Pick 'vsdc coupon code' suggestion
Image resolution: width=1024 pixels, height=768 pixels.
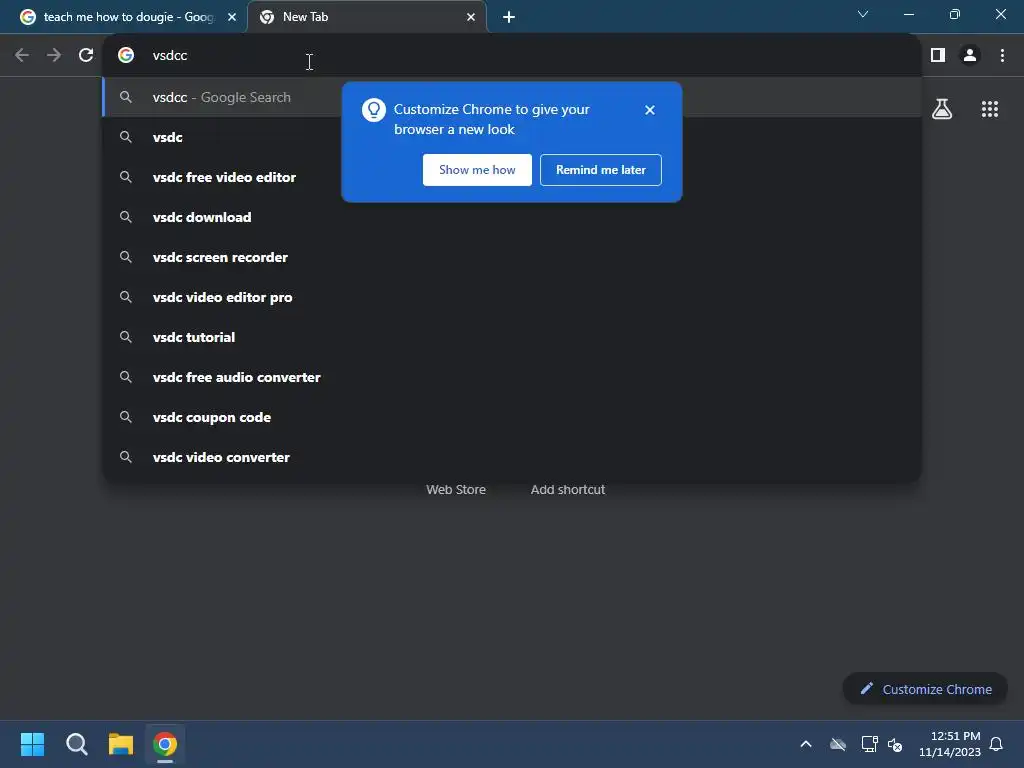(x=512, y=417)
